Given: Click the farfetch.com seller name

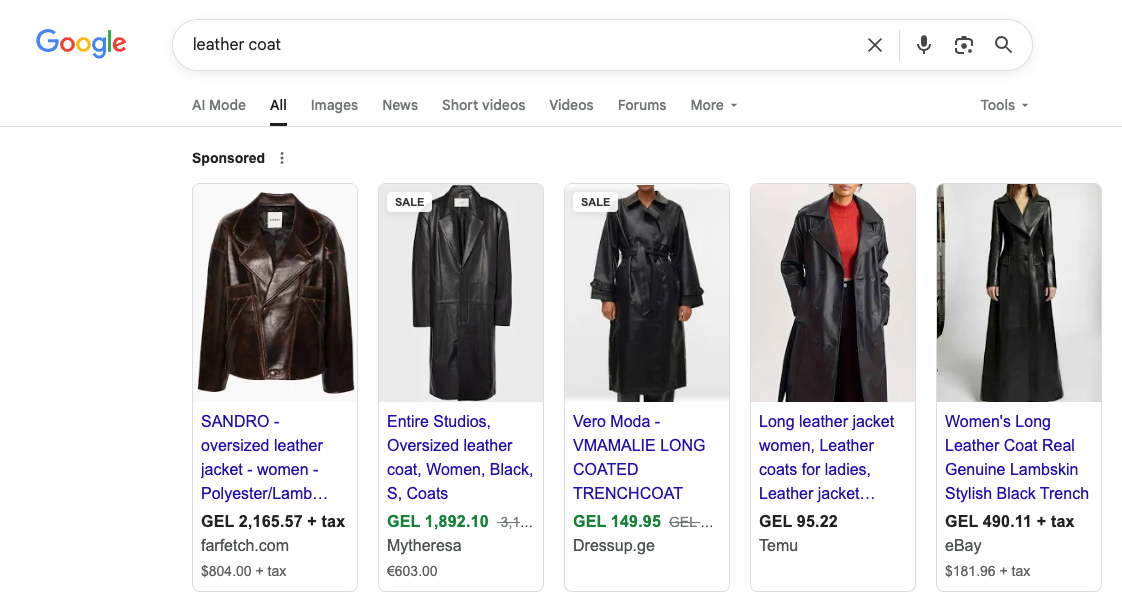Looking at the screenshot, I should [245, 545].
